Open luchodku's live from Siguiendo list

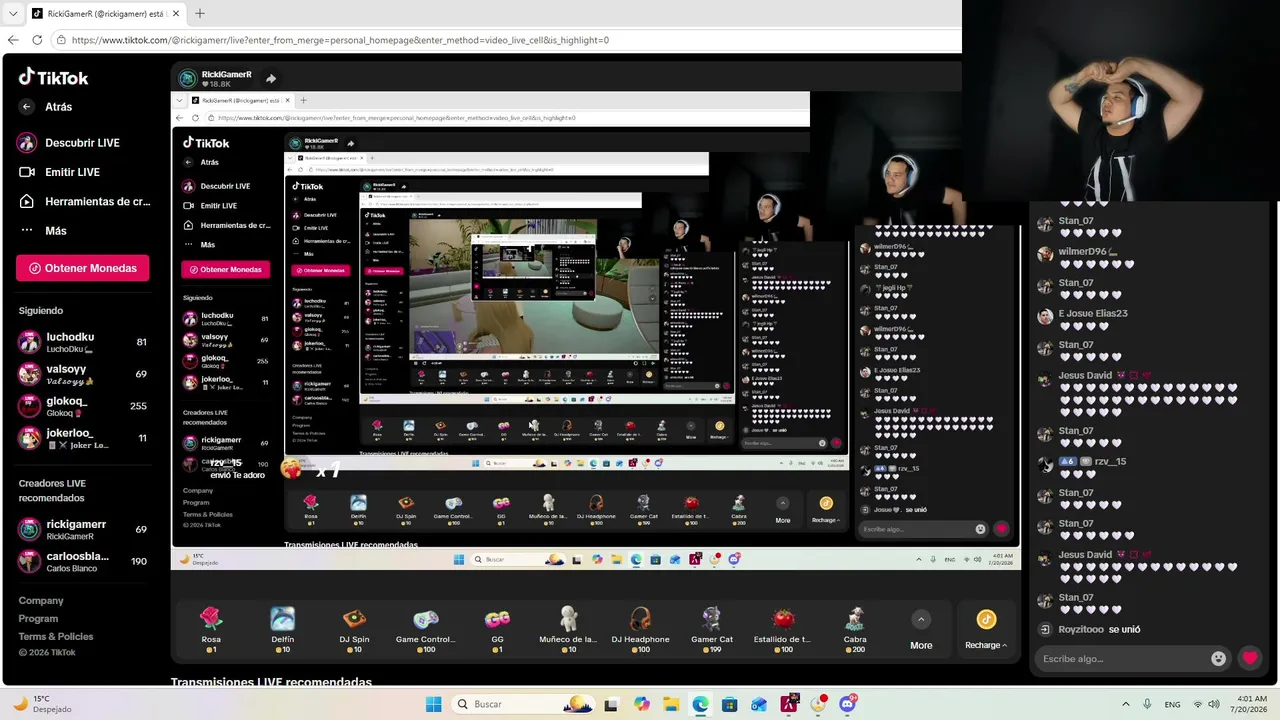(x=84, y=342)
